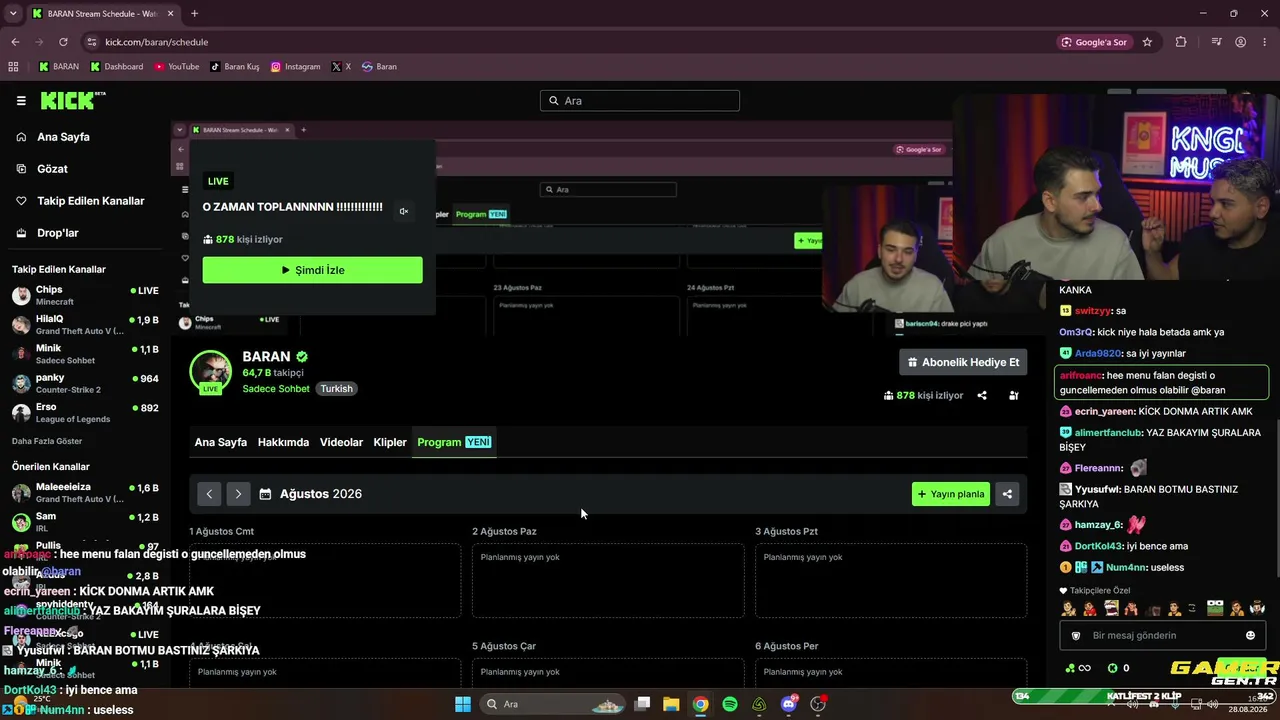Click the 2 Ağustos Paz schedule cell

tap(608, 580)
